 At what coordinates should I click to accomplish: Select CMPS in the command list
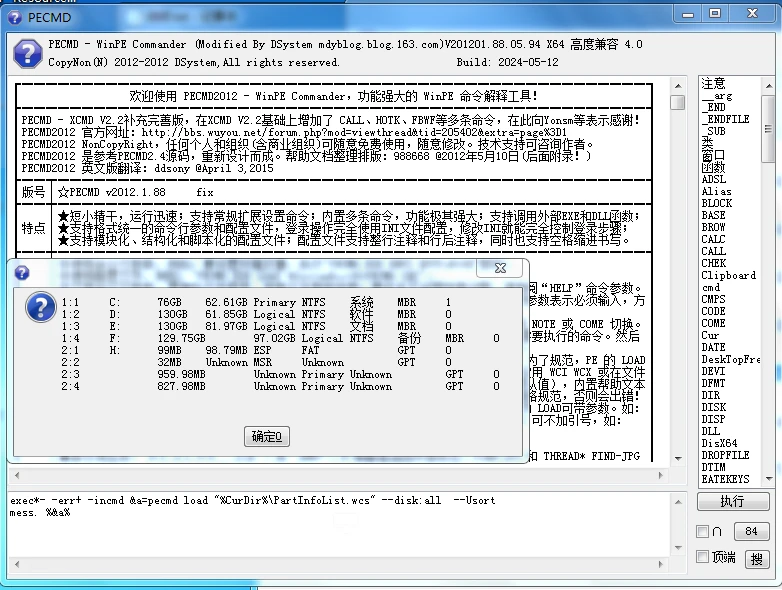coord(713,299)
